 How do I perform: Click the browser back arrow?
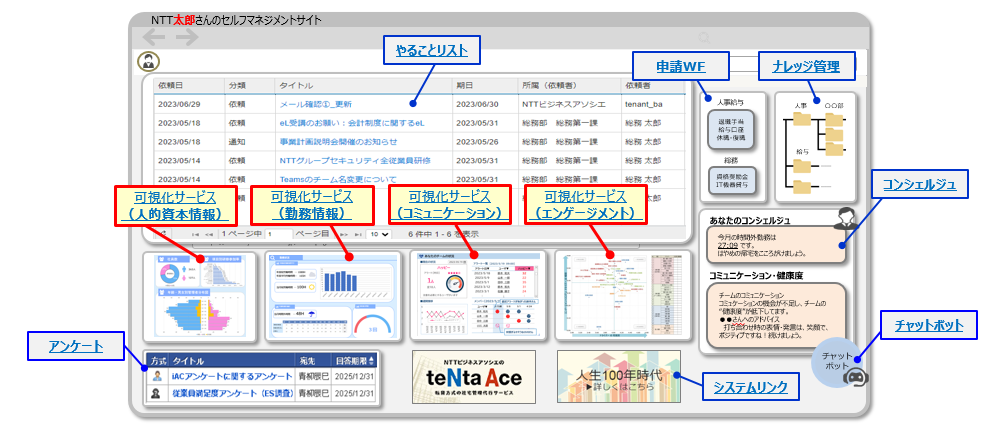pyautogui.click(x=155, y=38)
